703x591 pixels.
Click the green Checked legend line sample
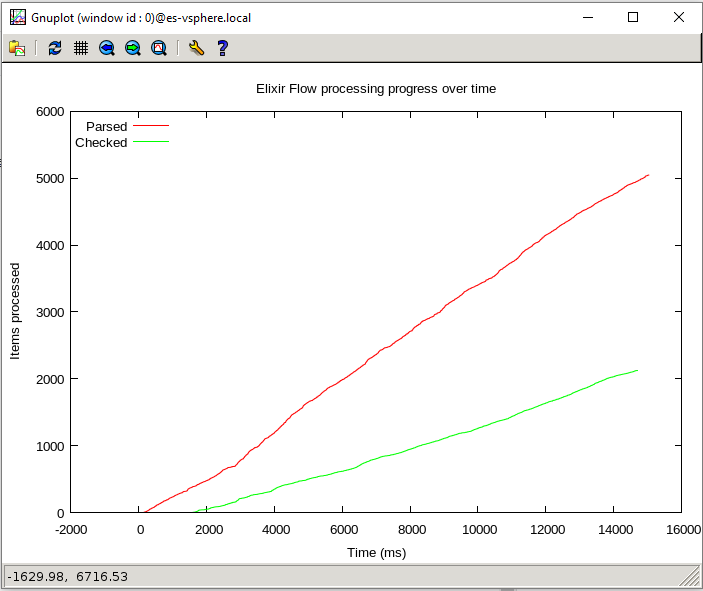click(x=151, y=142)
